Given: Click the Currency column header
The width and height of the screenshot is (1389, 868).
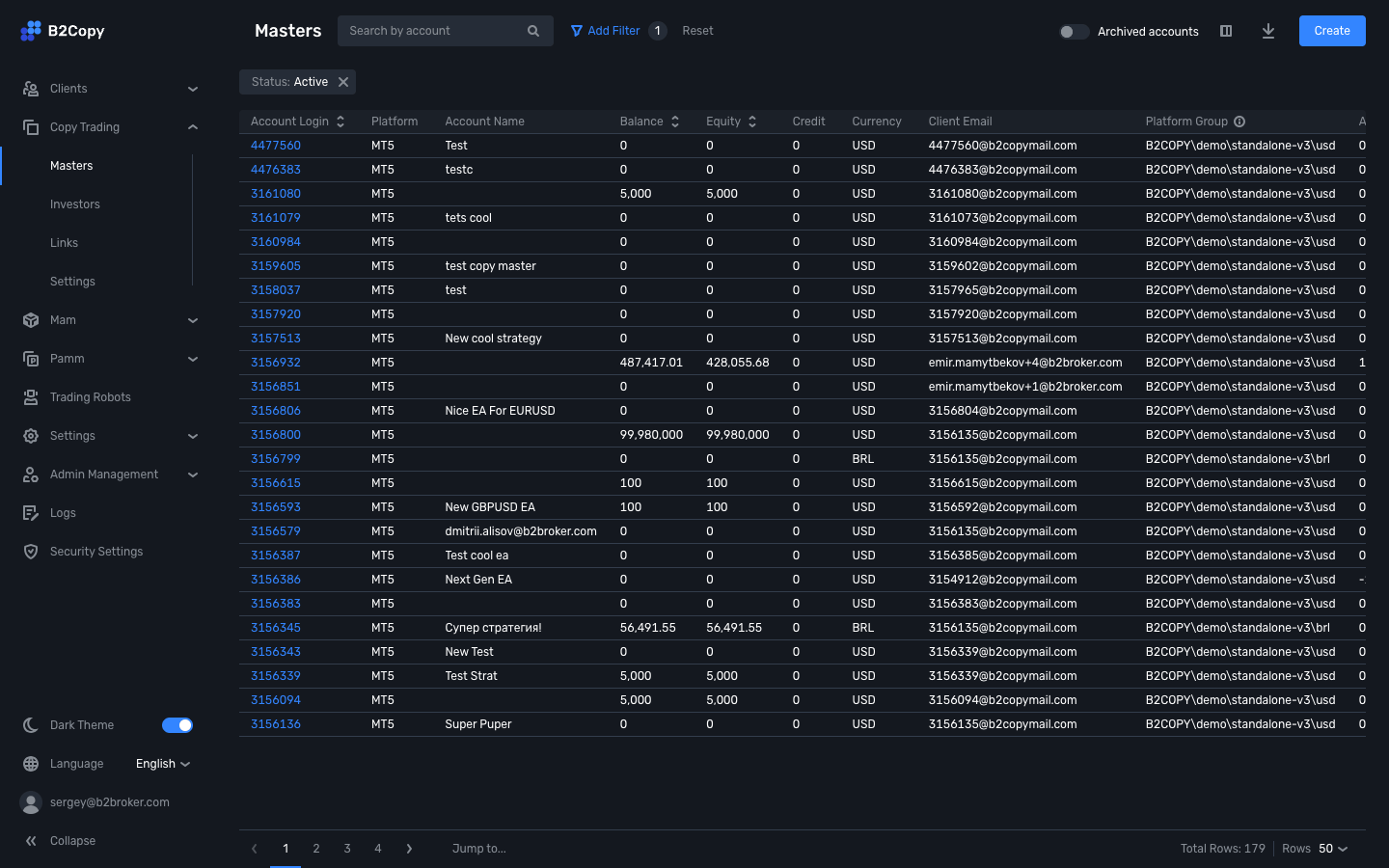Looking at the screenshot, I should pyautogui.click(x=877, y=122).
